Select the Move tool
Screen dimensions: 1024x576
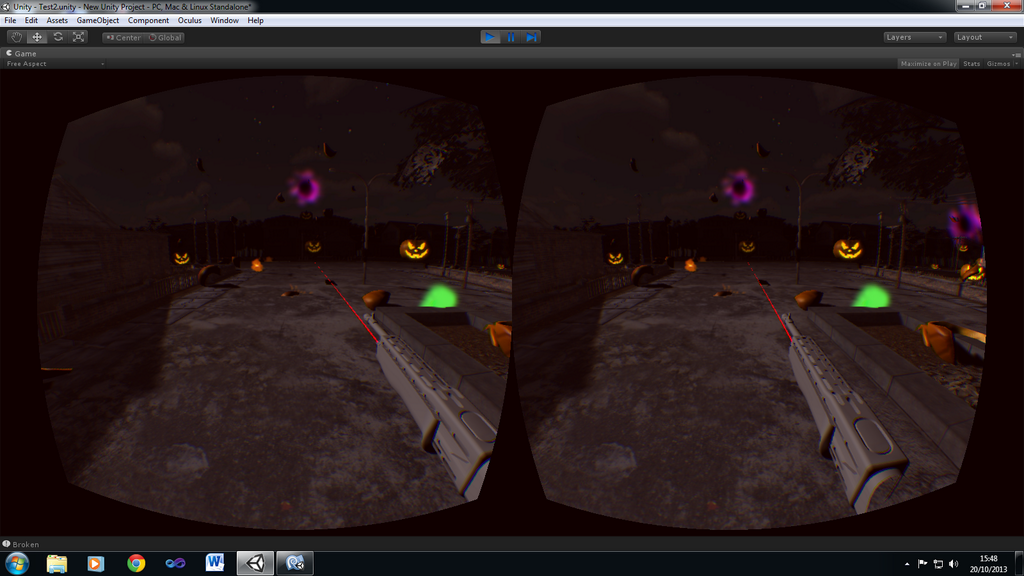coord(37,37)
